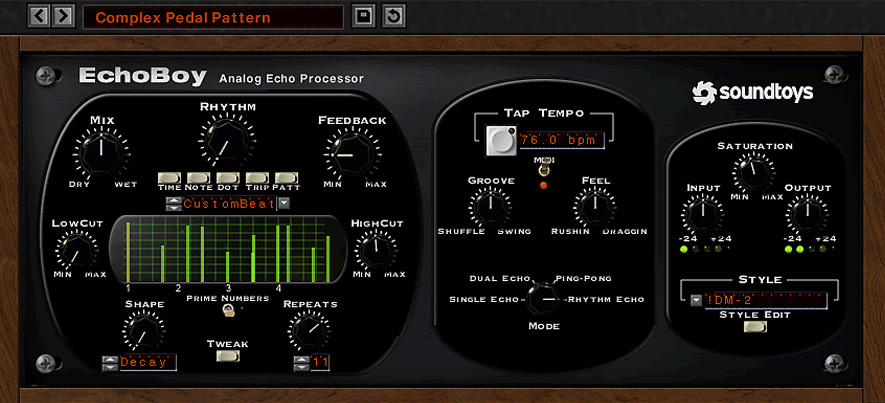Click the Input level knob
This screenshot has height=403, width=885.
[703, 215]
